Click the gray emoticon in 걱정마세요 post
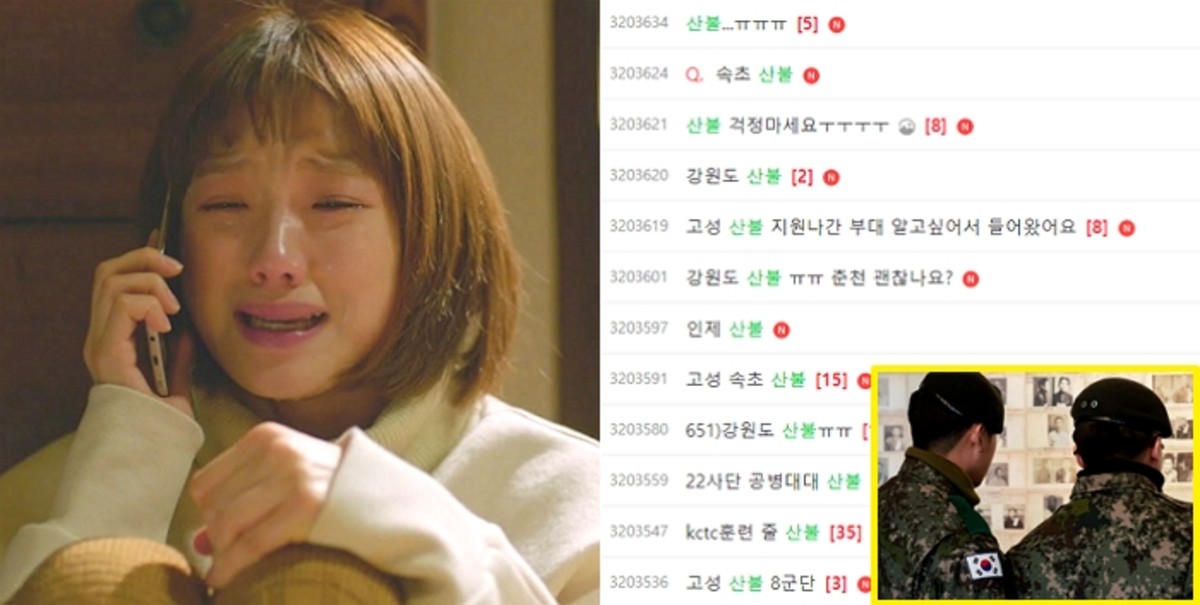 (906, 127)
